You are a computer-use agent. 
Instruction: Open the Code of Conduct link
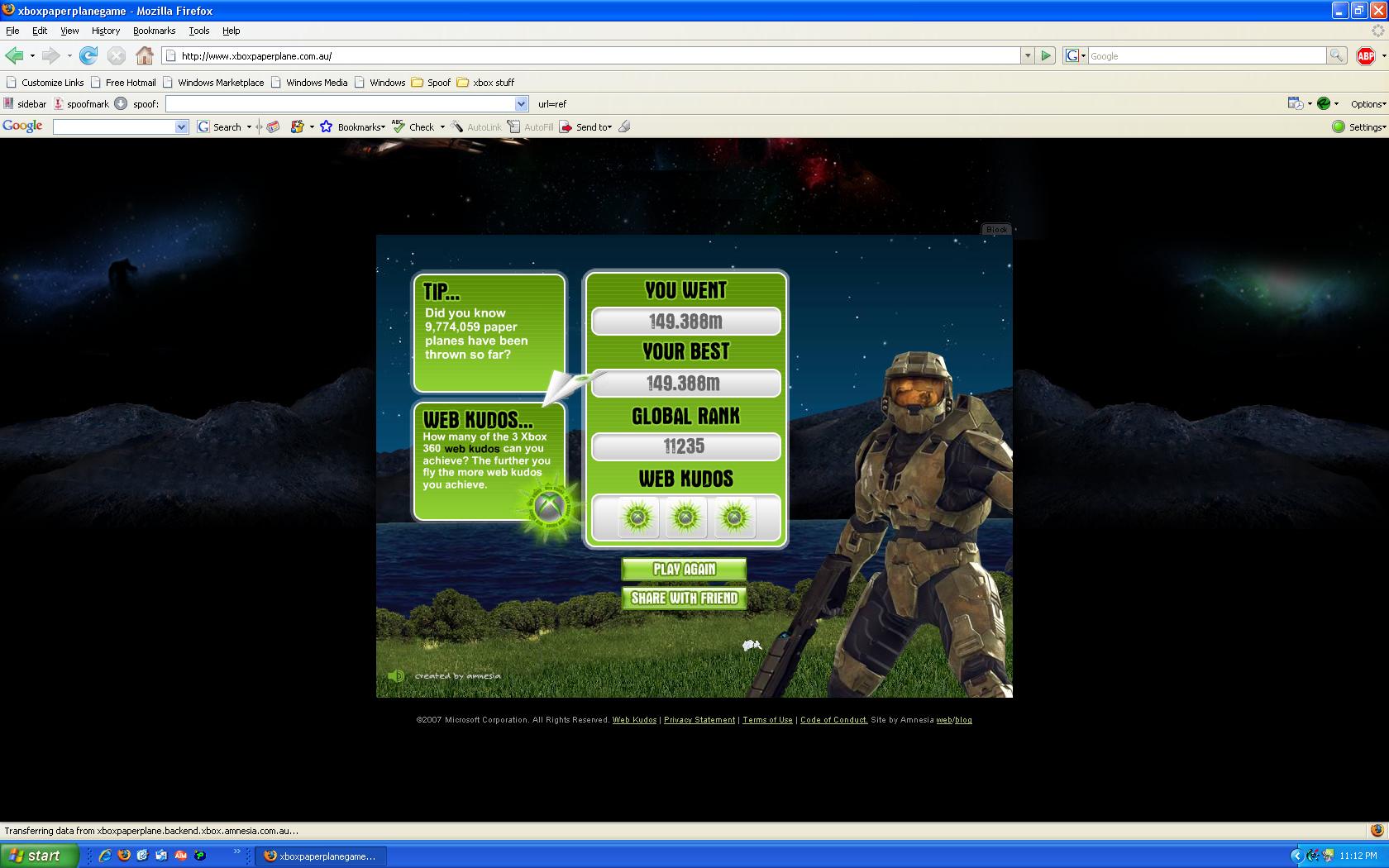pos(834,720)
